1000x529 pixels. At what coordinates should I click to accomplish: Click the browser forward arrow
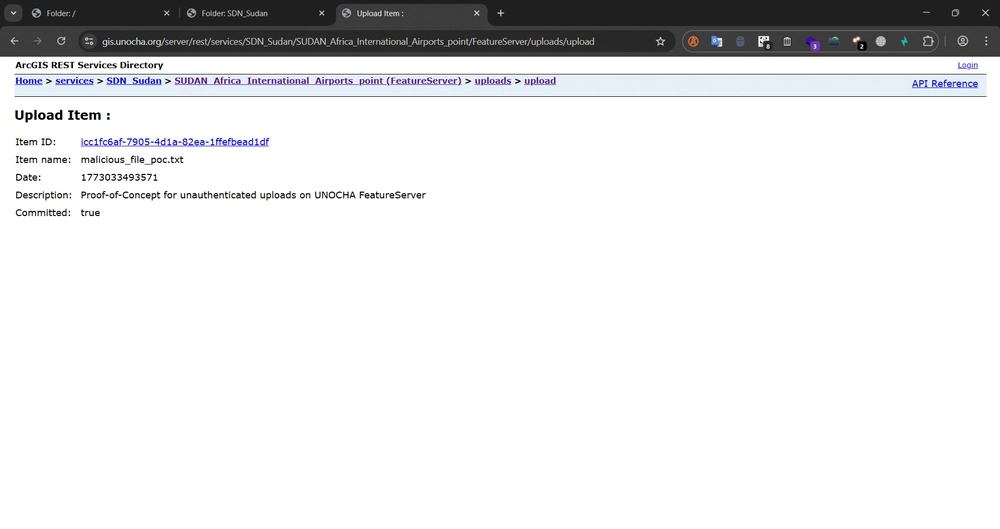[x=38, y=41]
